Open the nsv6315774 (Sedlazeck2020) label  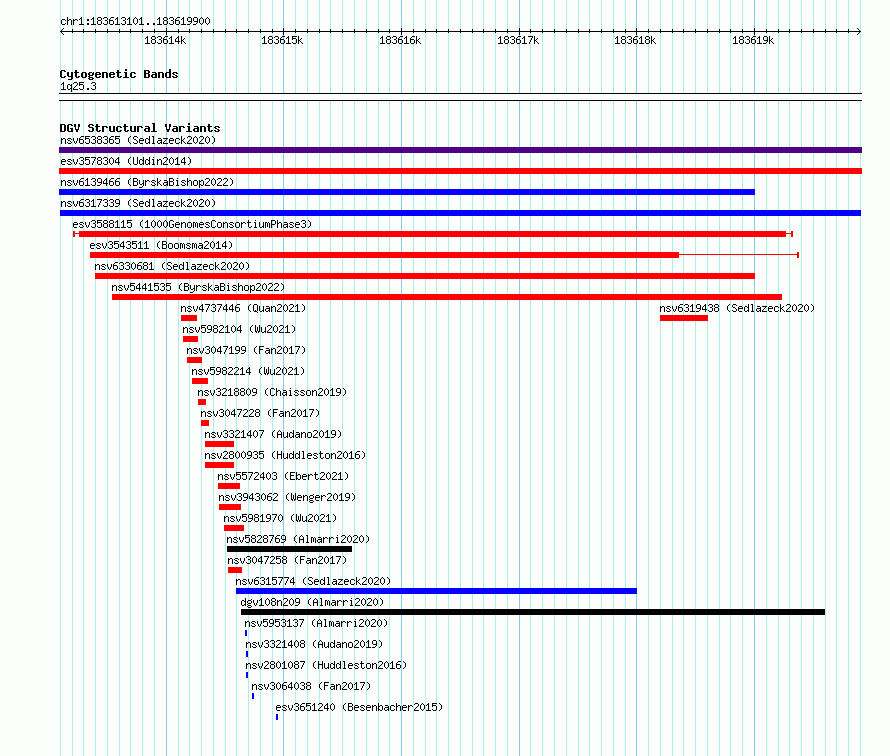coord(313,581)
